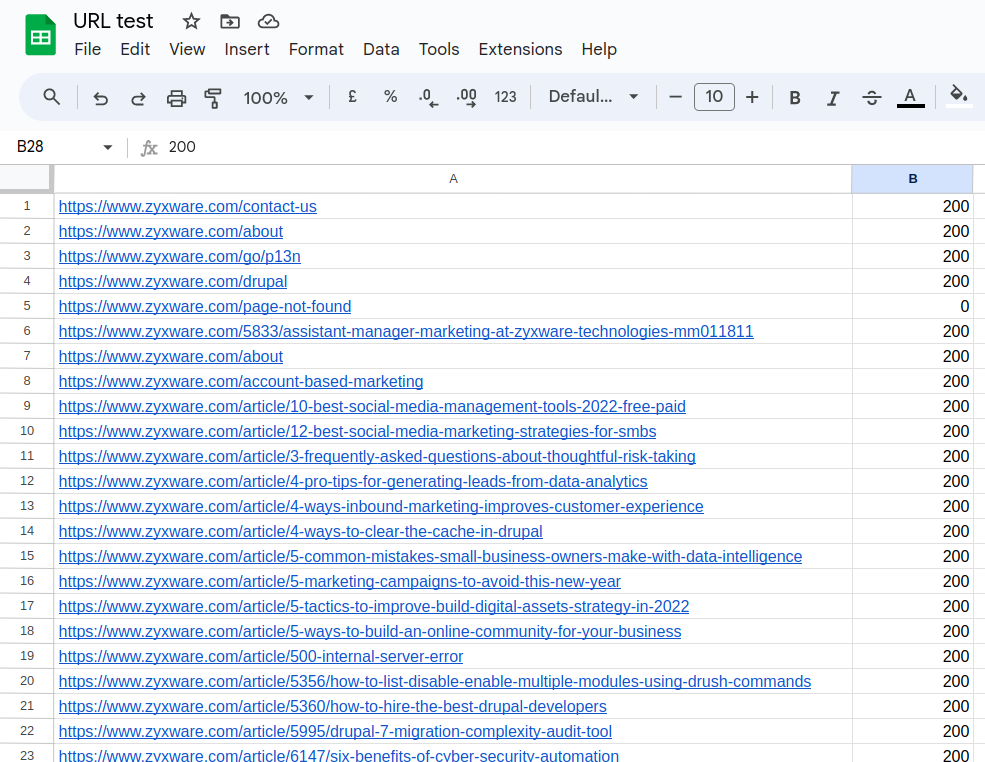Decrease font size with minus button
985x762 pixels.
coord(675,97)
